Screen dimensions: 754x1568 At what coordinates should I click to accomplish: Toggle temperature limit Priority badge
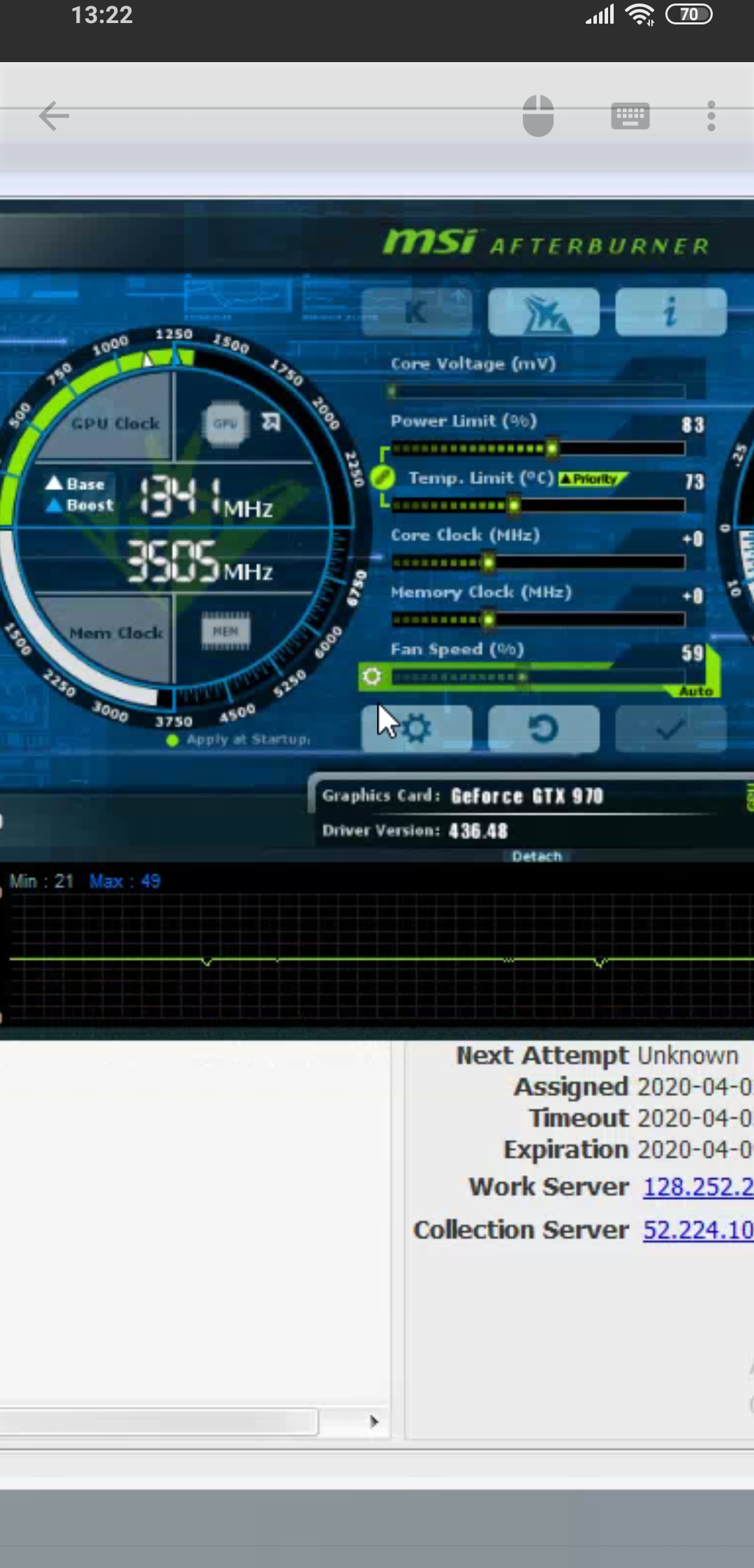point(592,479)
